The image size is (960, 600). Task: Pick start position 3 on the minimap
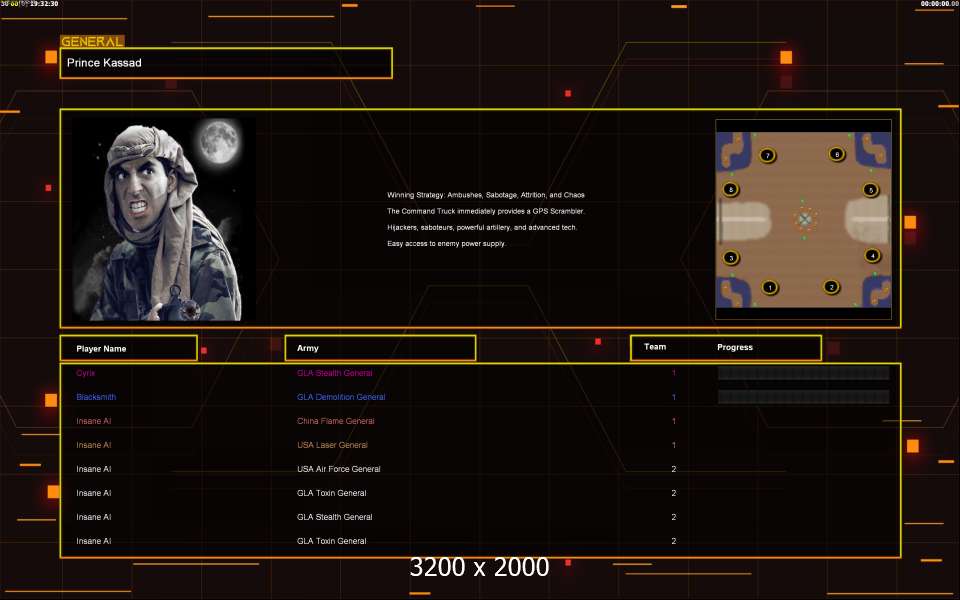coord(731,258)
